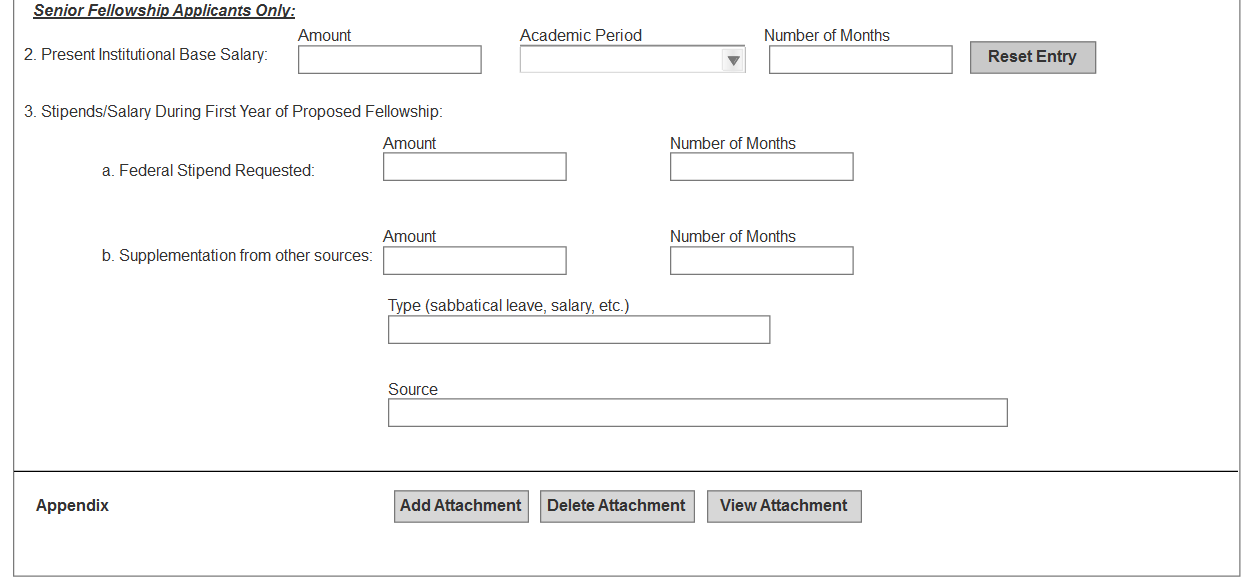
Task: Click the Present Institutional Base Salary label
Action: click(x=146, y=55)
